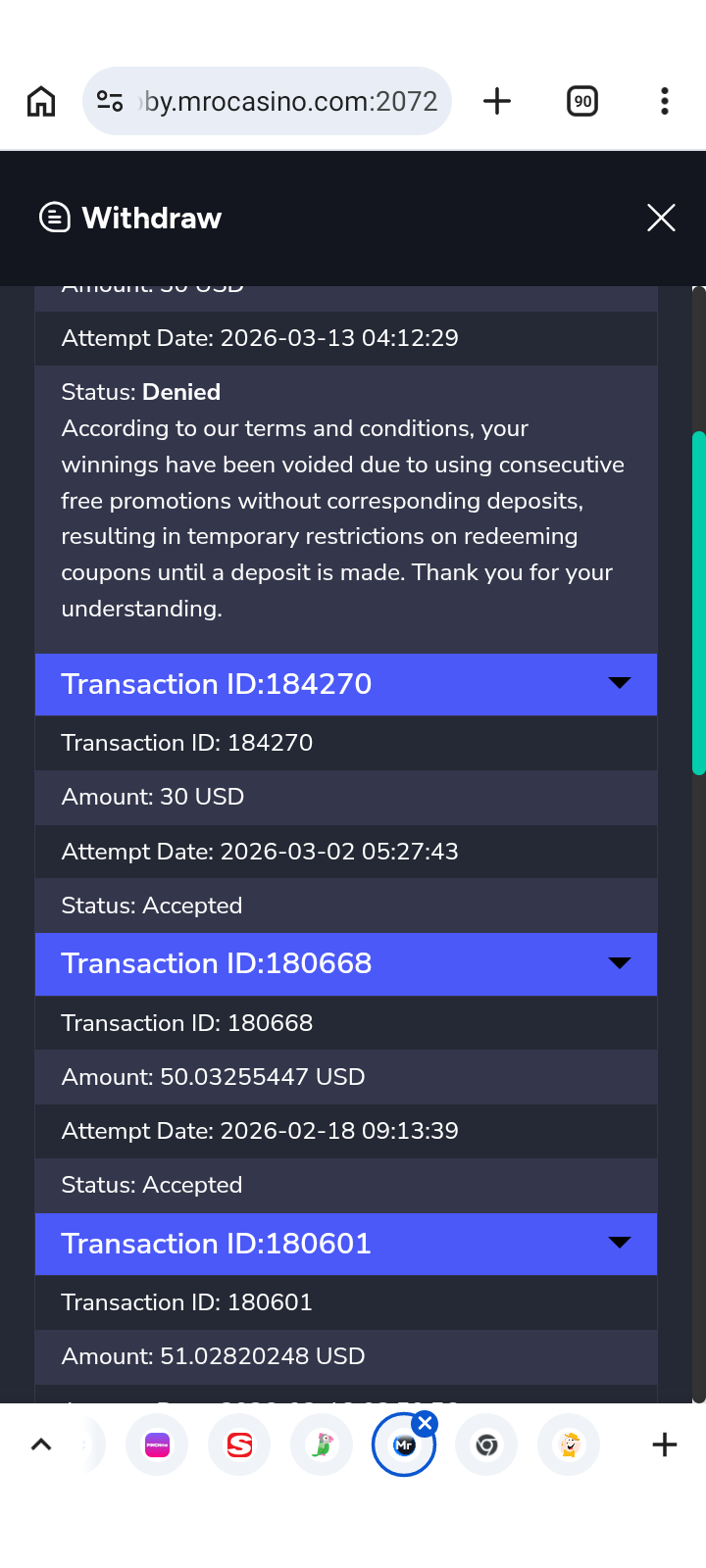Open the tab switcher showing 90

582,101
